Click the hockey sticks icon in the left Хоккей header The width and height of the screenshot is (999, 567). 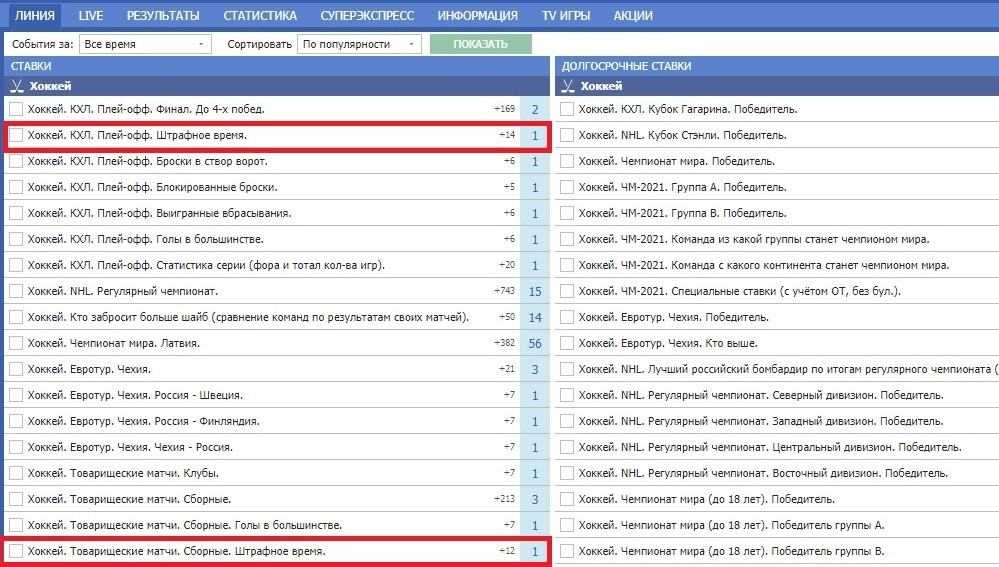tap(16, 86)
